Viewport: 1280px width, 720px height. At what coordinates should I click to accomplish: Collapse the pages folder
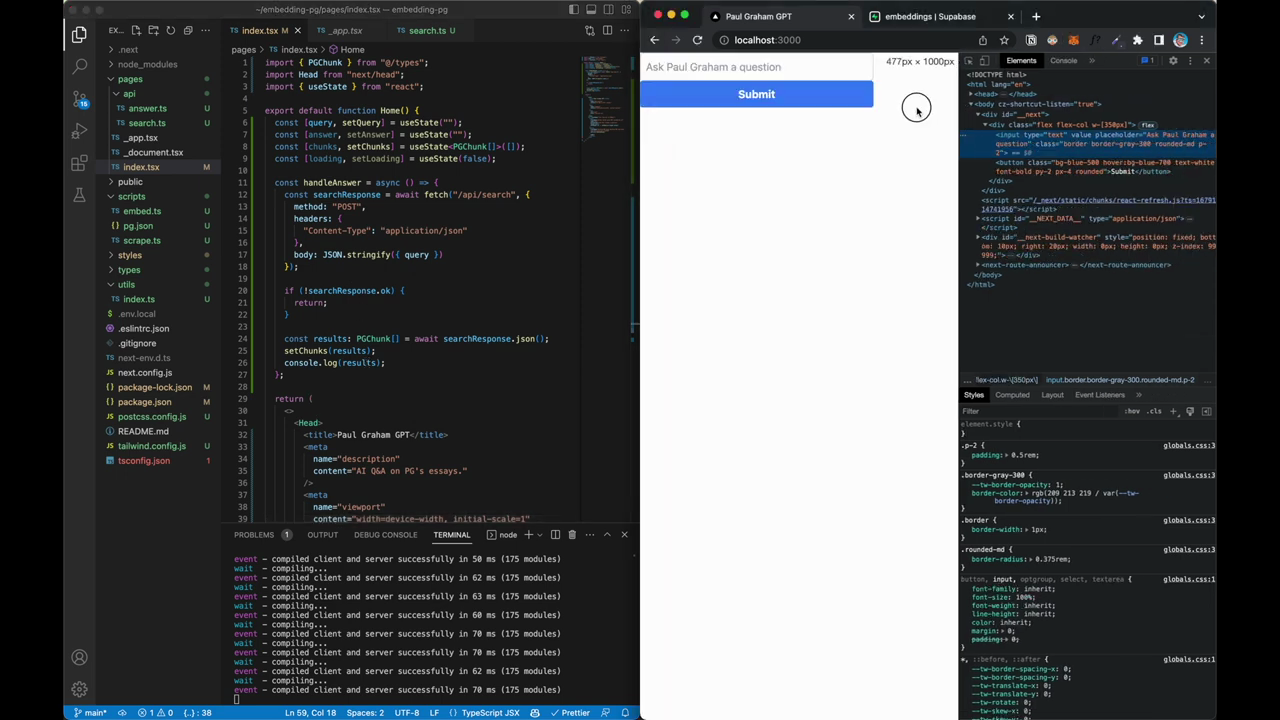tap(130, 79)
